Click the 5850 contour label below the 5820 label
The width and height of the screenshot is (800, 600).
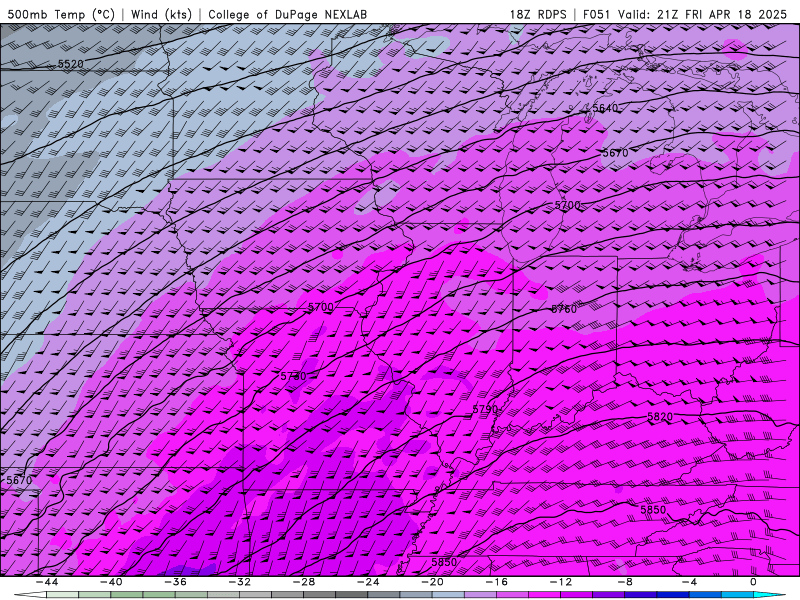click(653, 510)
